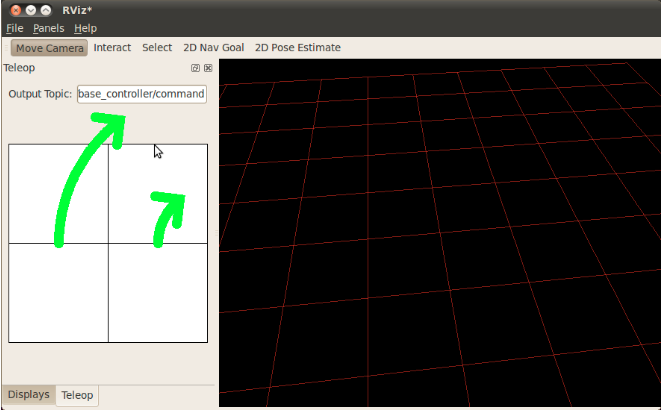Open the Help menu
The width and height of the screenshot is (668, 410).
(85, 29)
